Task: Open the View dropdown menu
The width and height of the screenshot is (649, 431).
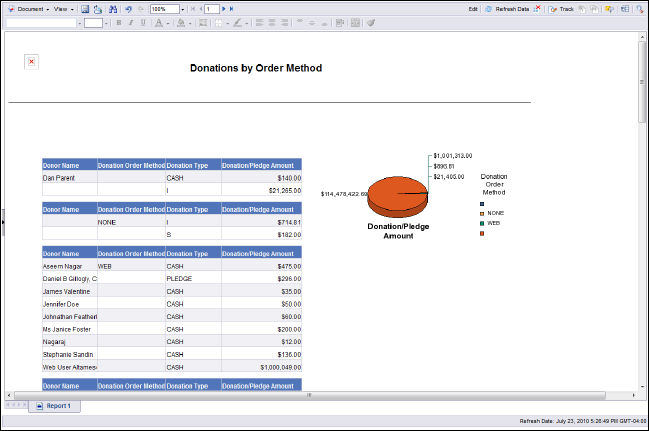Action: coord(62,8)
